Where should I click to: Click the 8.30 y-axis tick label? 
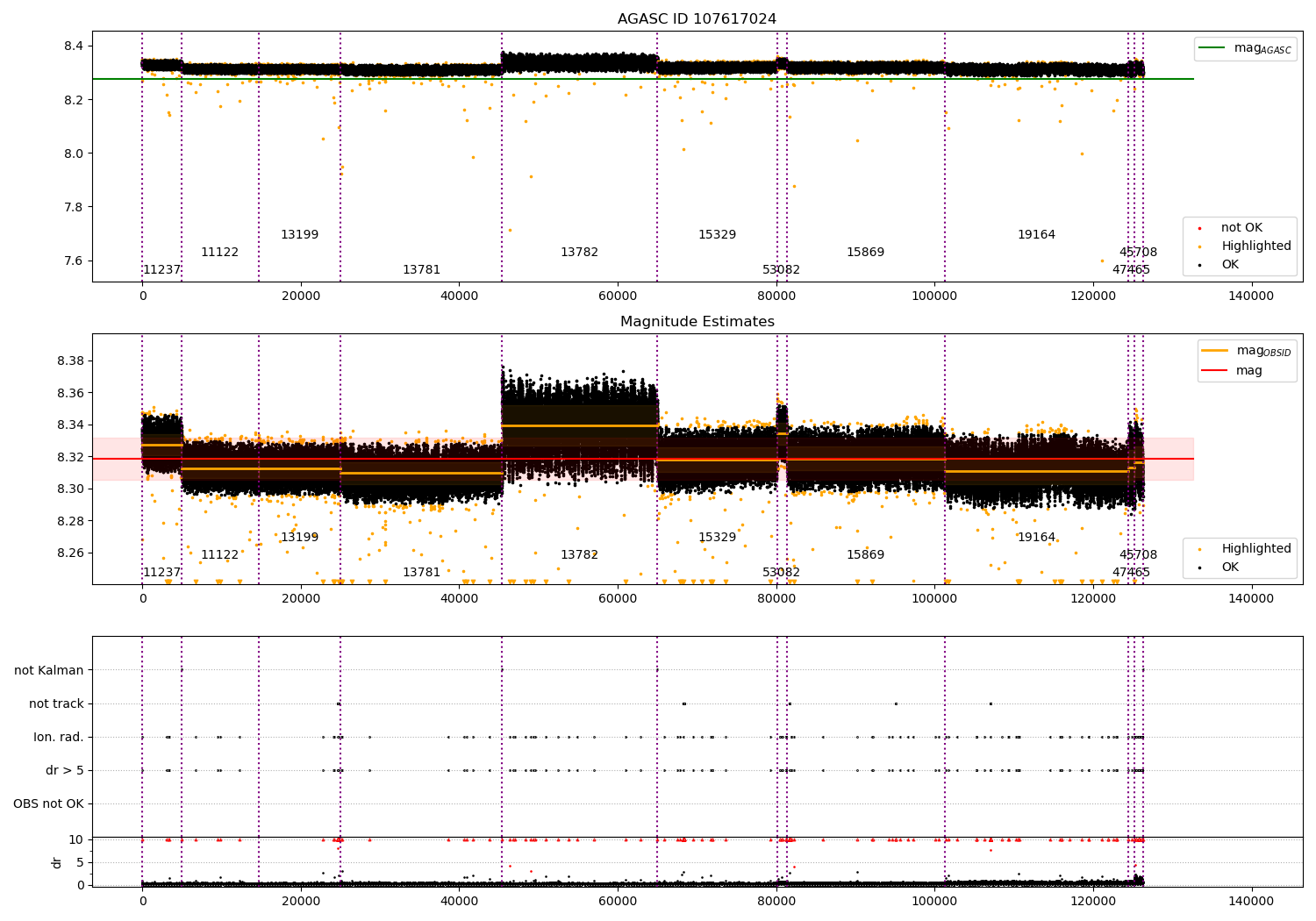71,489
